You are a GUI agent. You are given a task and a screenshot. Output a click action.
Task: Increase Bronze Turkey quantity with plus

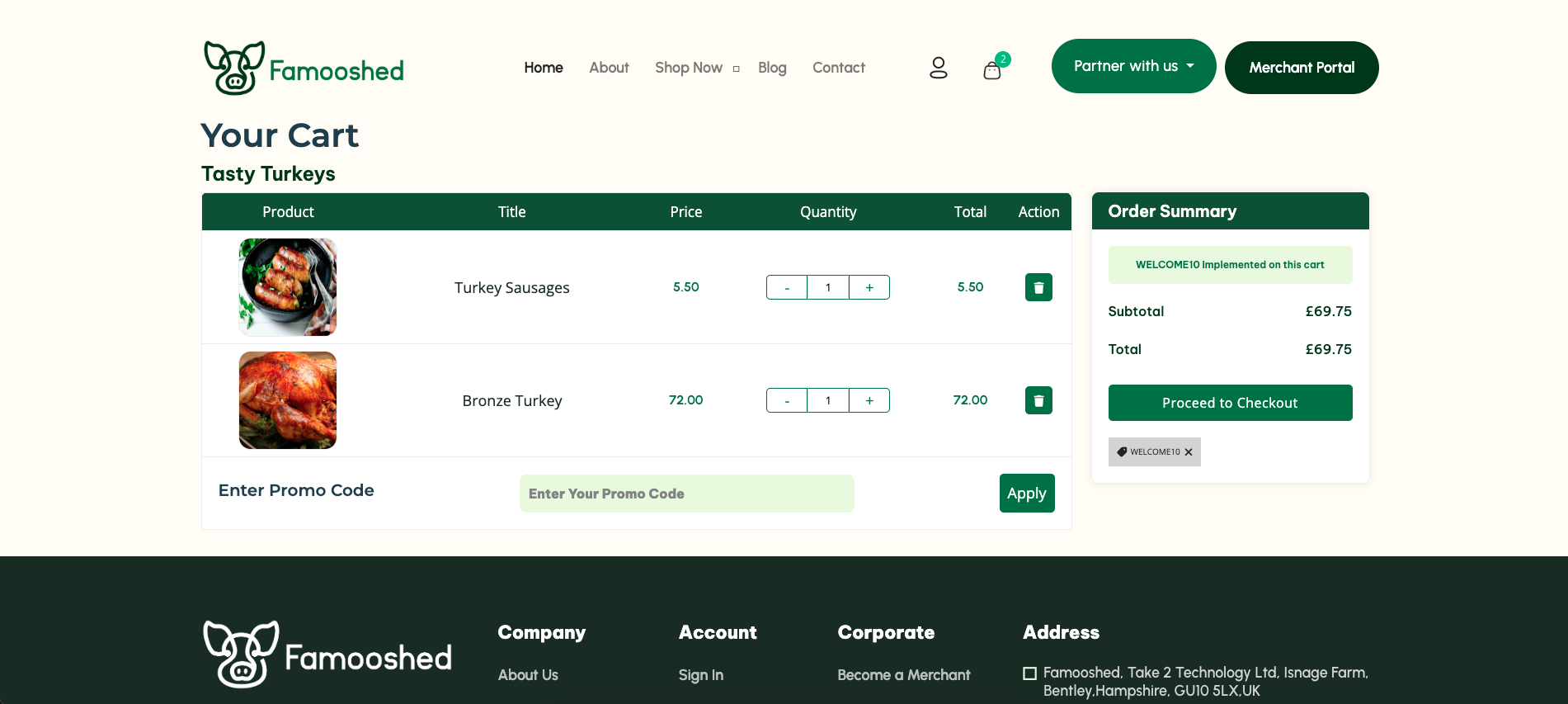[869, 400]
